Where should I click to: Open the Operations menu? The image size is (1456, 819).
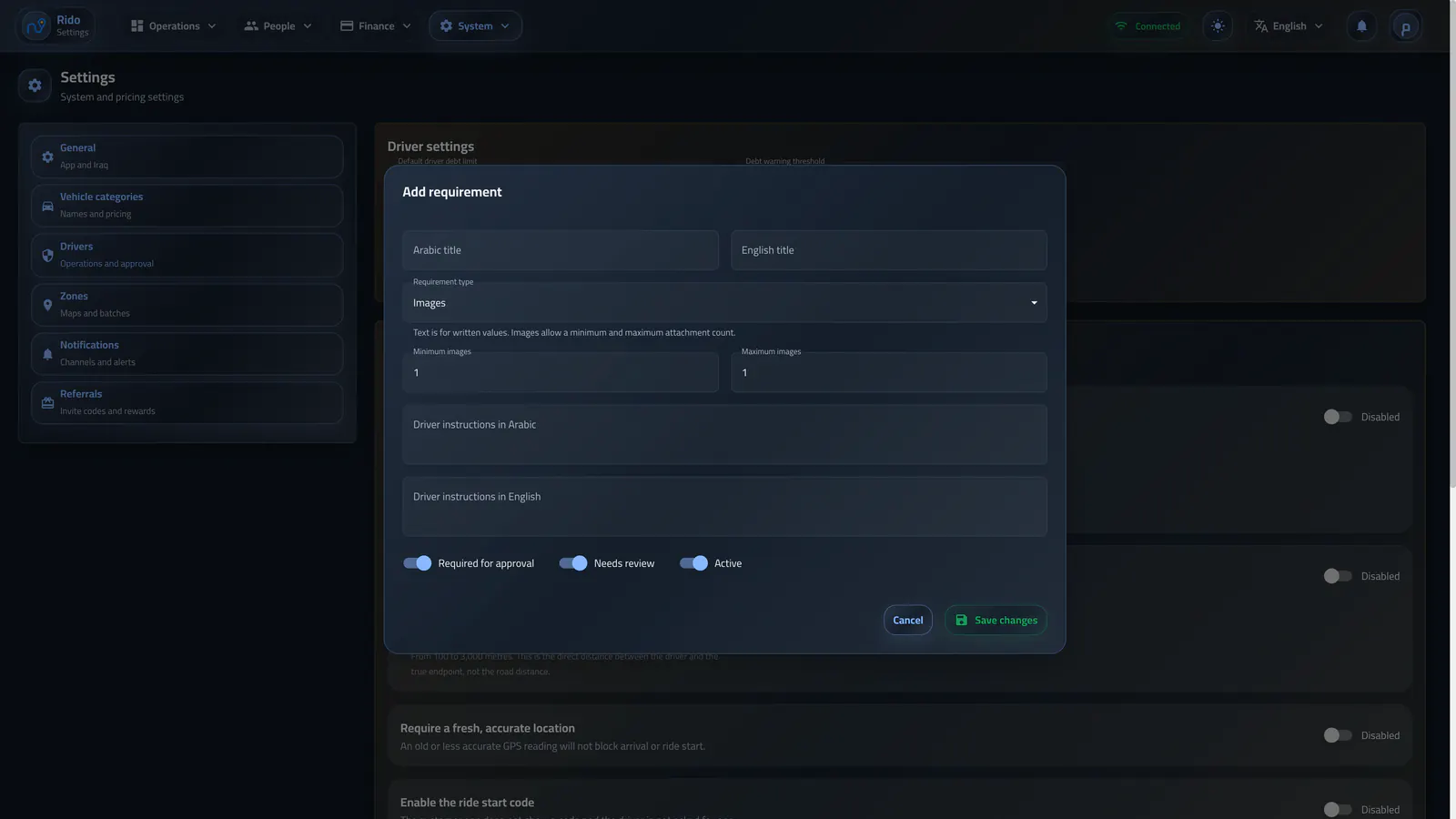pyautogui.click(x=174, y=26)
